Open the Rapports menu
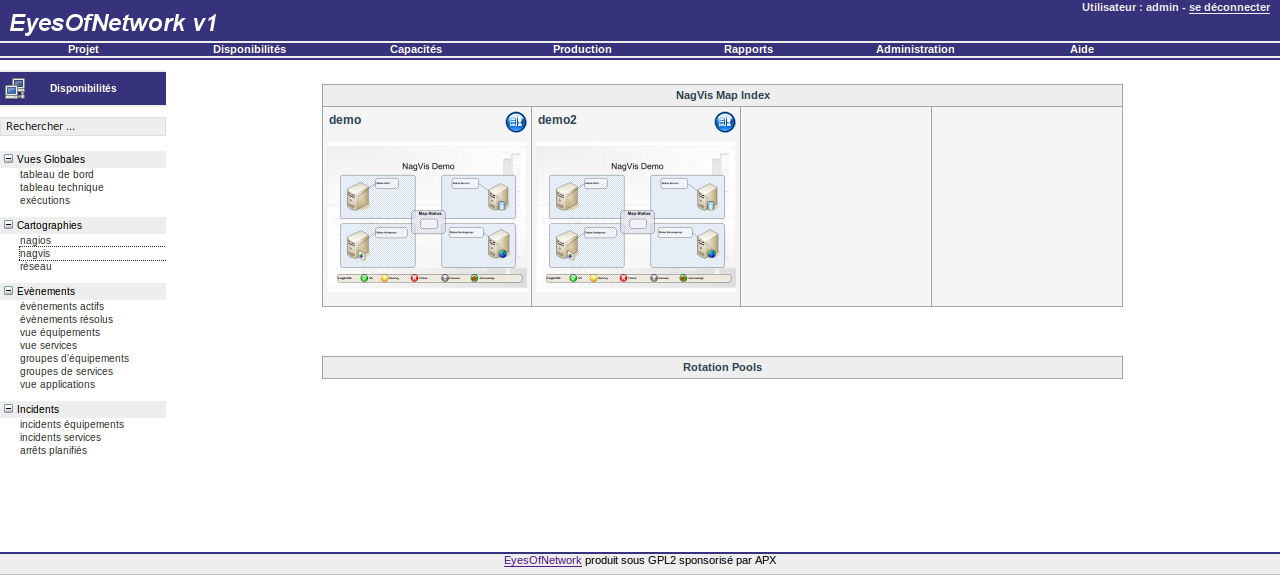This screenshot has height=575, width=1280. (x=748, y=49)
